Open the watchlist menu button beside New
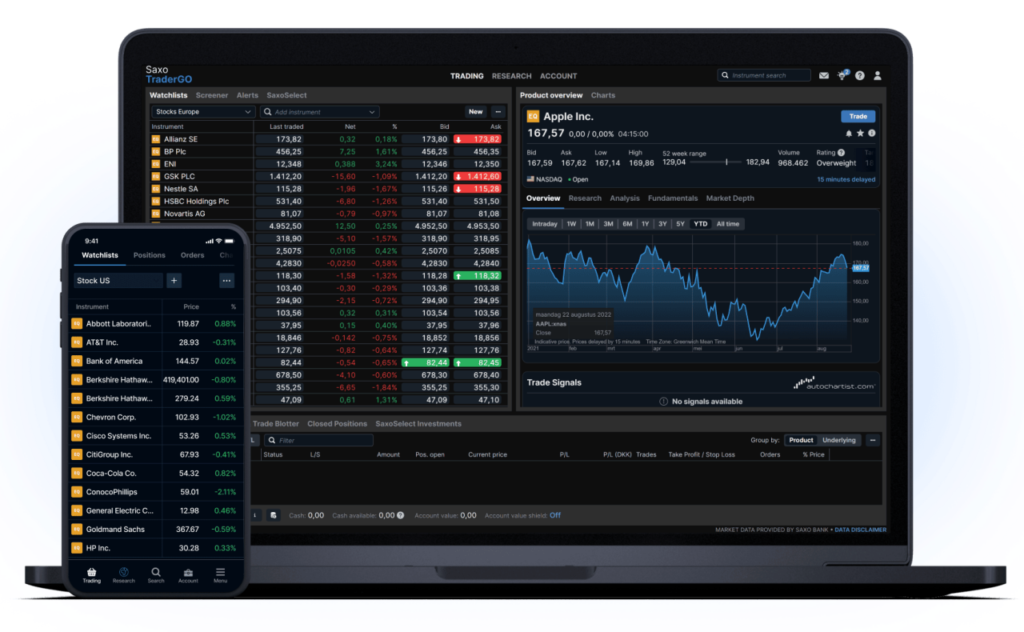 point(498,112)
